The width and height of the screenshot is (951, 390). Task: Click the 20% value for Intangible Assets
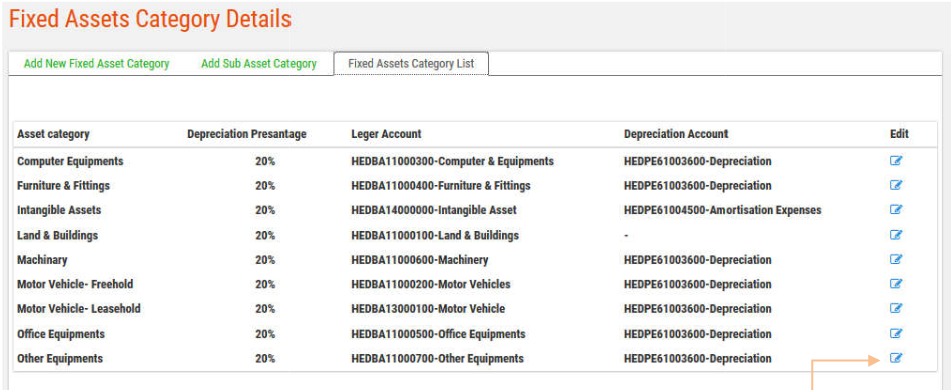point(265,210)
